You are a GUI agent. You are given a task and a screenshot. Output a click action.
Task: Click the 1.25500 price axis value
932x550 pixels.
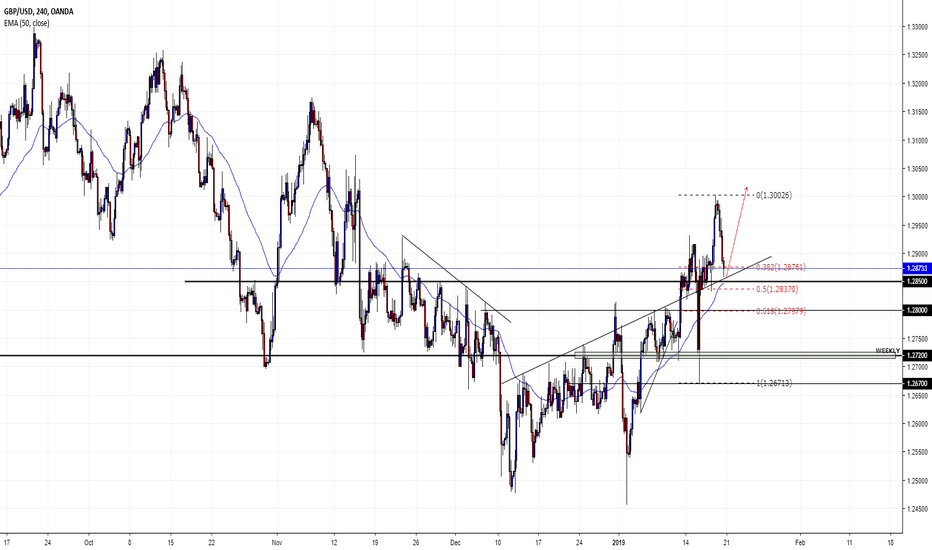pos(918,452)
